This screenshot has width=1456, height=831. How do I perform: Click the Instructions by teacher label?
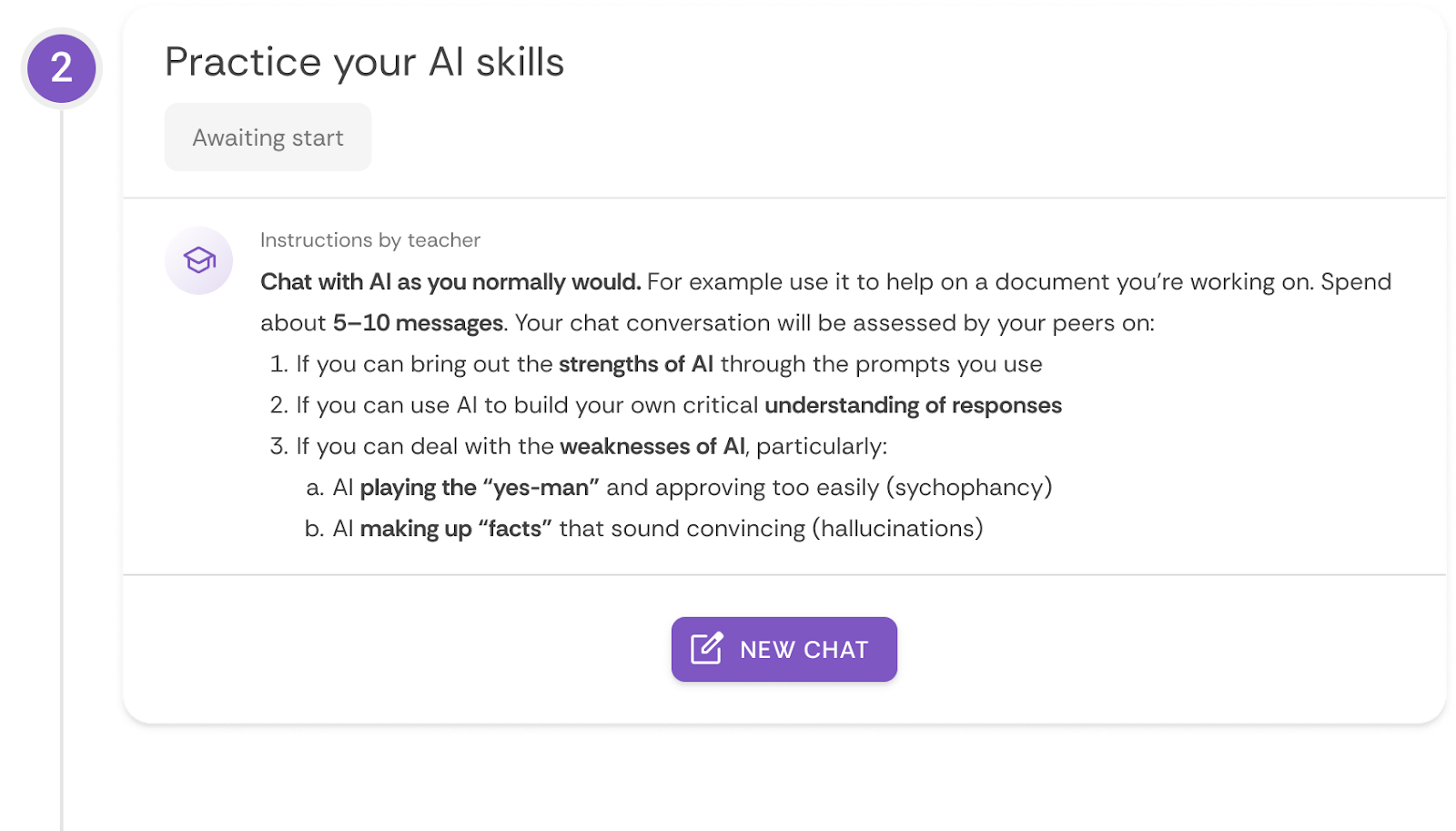coord(369,240)
